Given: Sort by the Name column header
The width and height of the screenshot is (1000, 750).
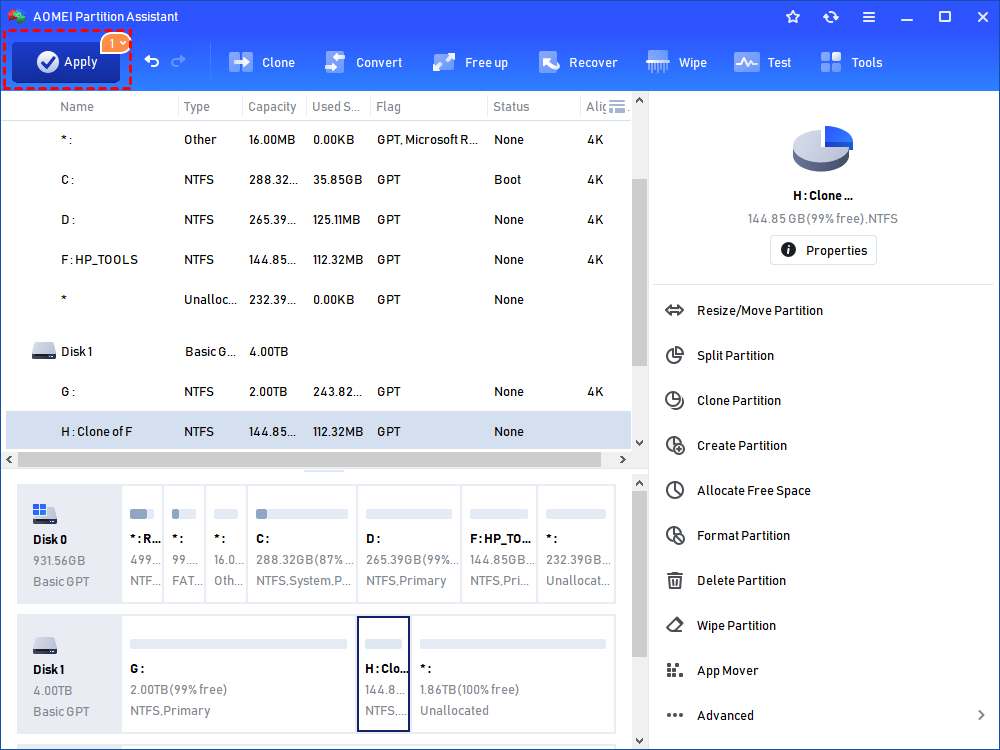Looking at the screenshot, I should 77,107.
